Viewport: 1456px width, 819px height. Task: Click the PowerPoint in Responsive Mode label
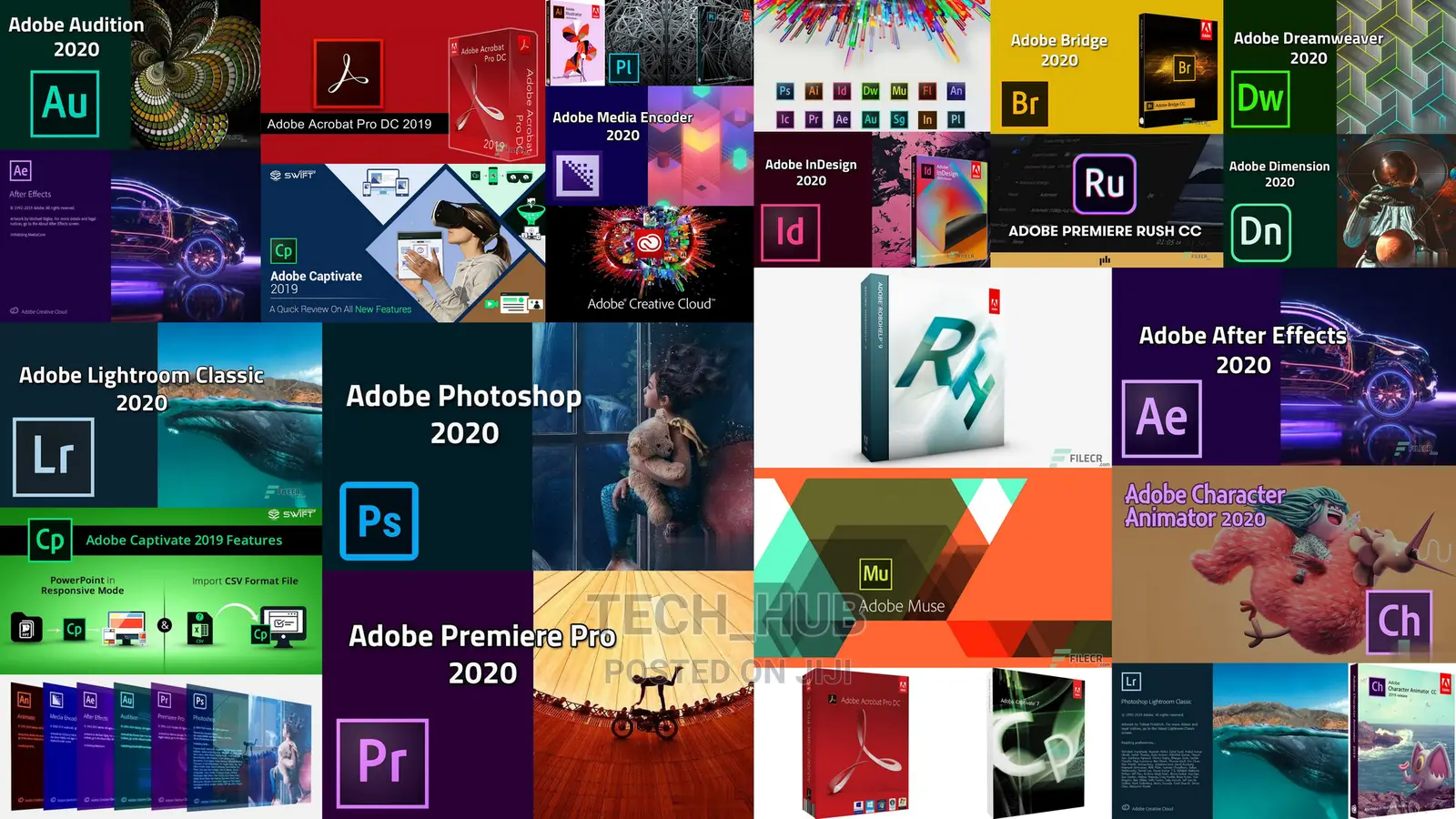[82, 585]
